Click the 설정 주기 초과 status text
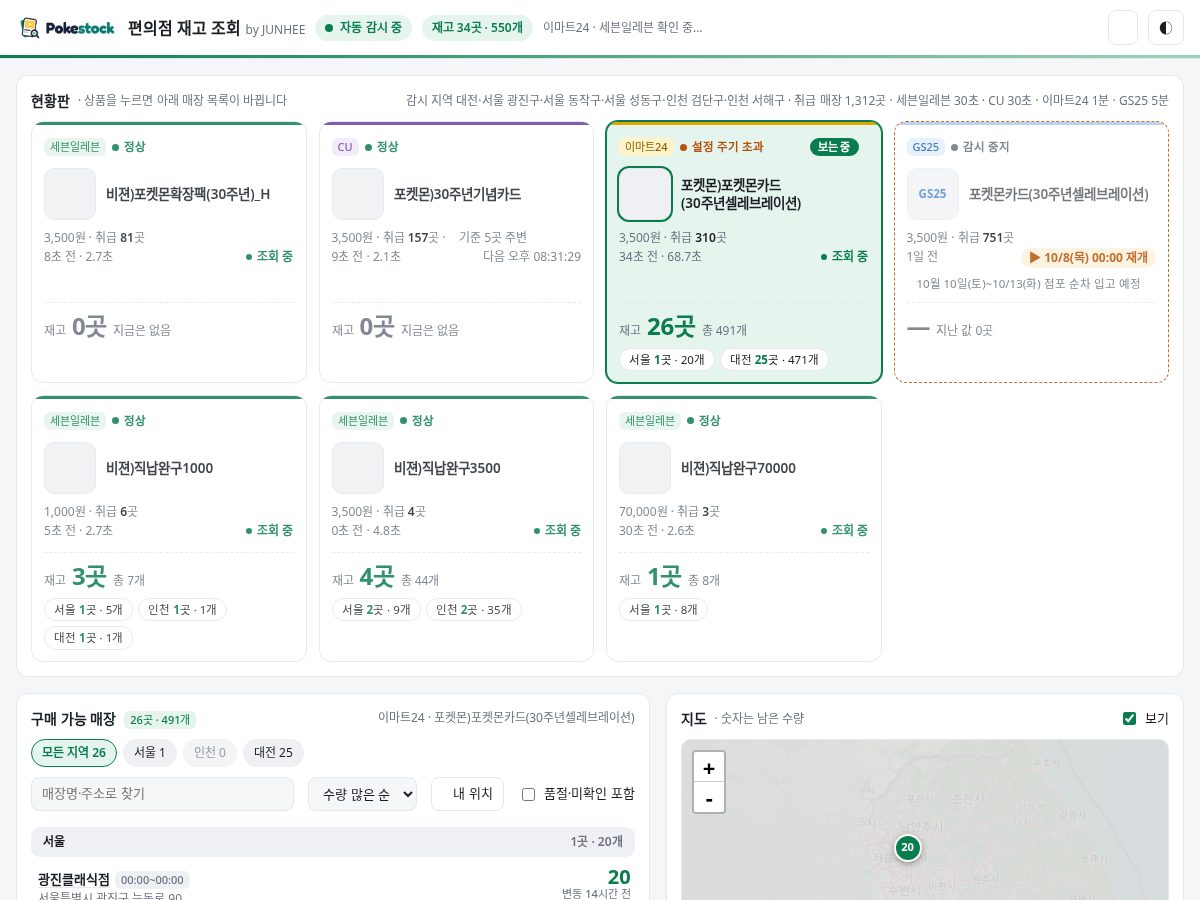 pyautogui.click(x=727, y=147)
